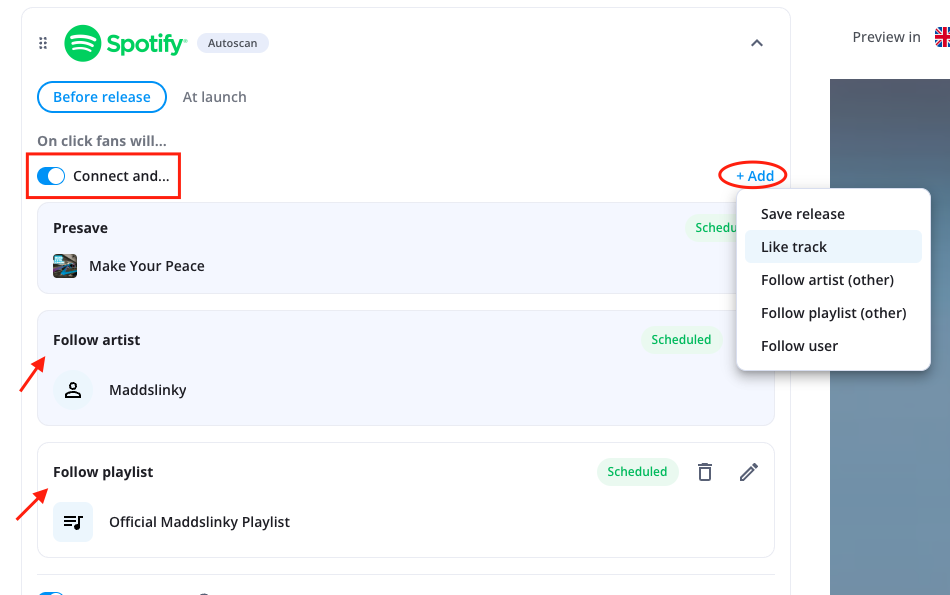This screenshot has width=950, height=595.
Task: Choose Follow playlist (other) option
Action: (833, 313)
